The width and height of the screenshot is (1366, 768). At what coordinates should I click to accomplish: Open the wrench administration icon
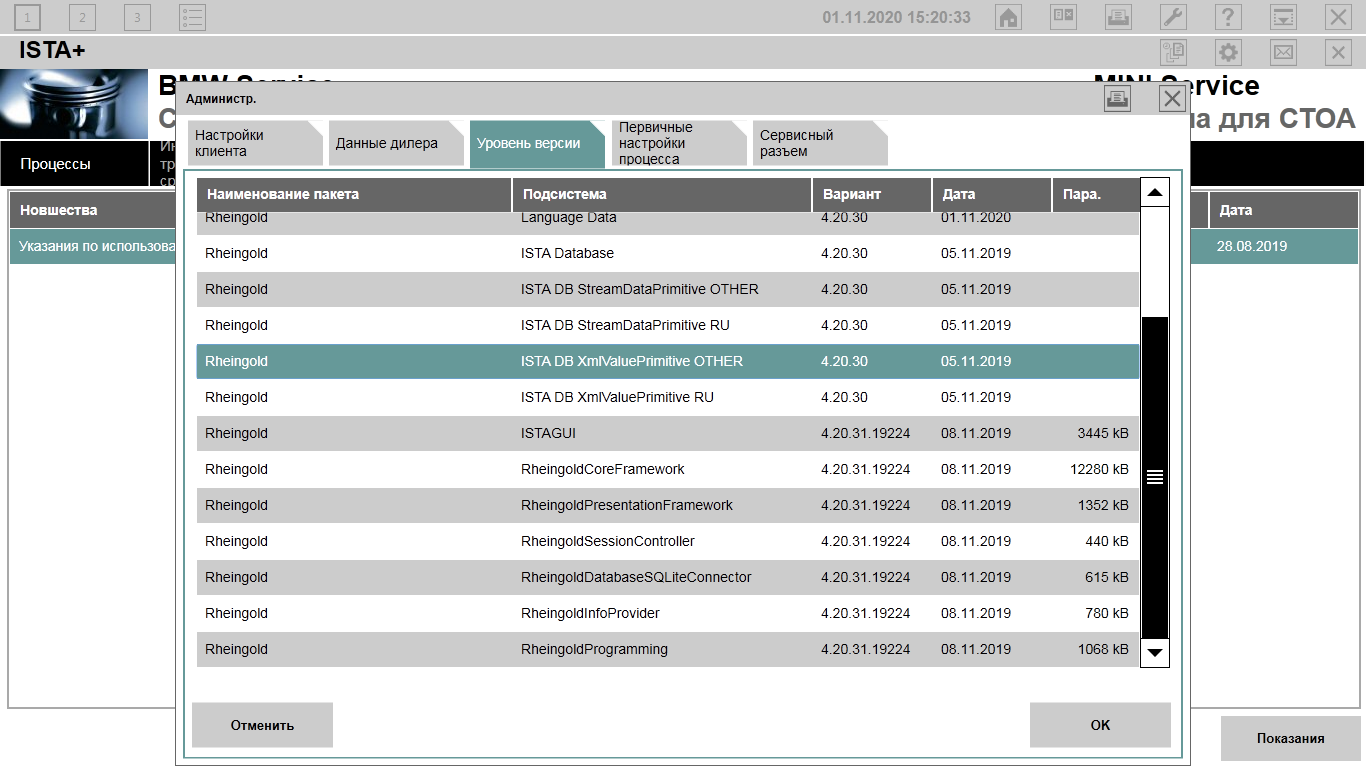tap(1173, 17)
